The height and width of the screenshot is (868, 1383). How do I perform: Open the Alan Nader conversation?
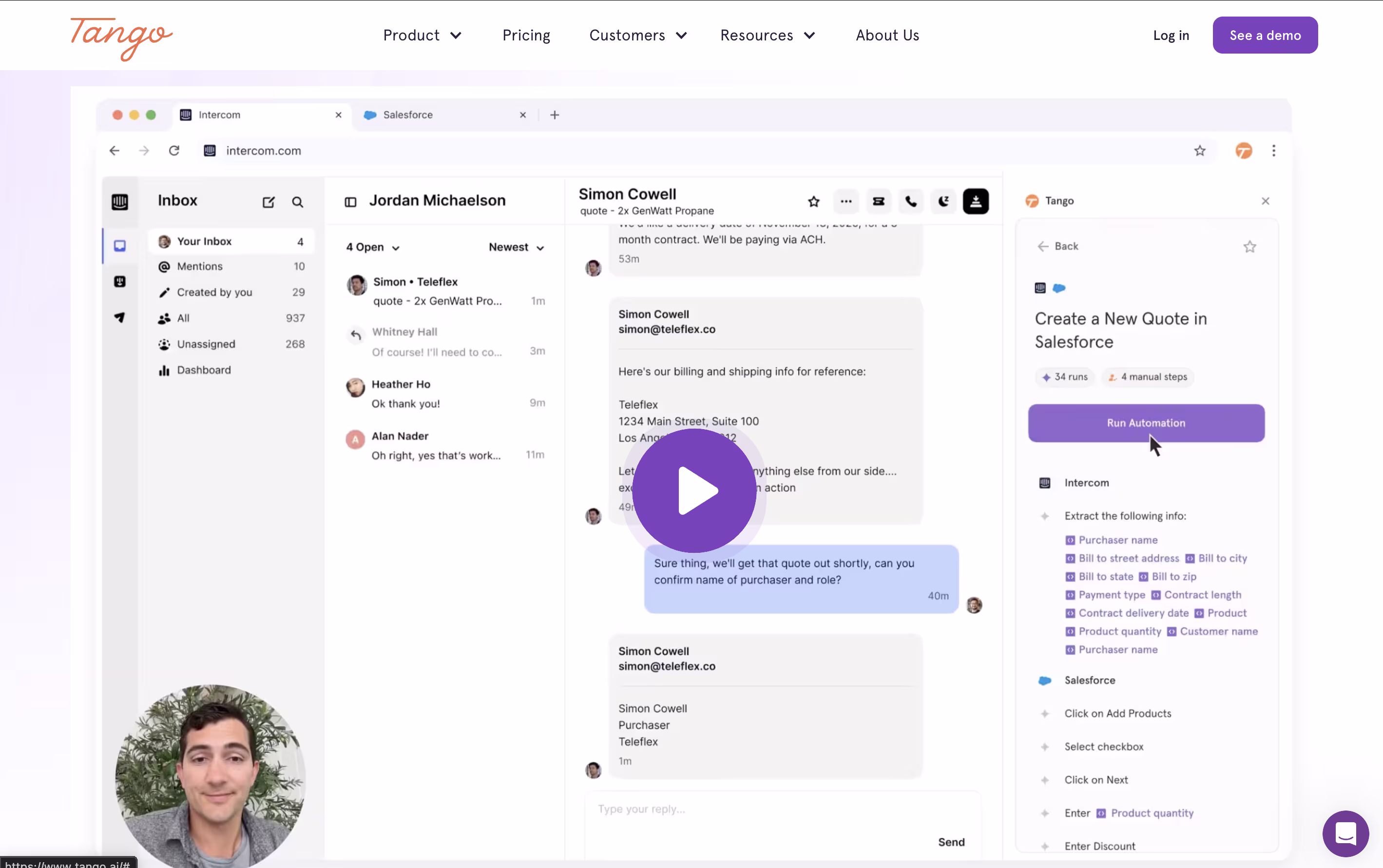click(445, 446)
